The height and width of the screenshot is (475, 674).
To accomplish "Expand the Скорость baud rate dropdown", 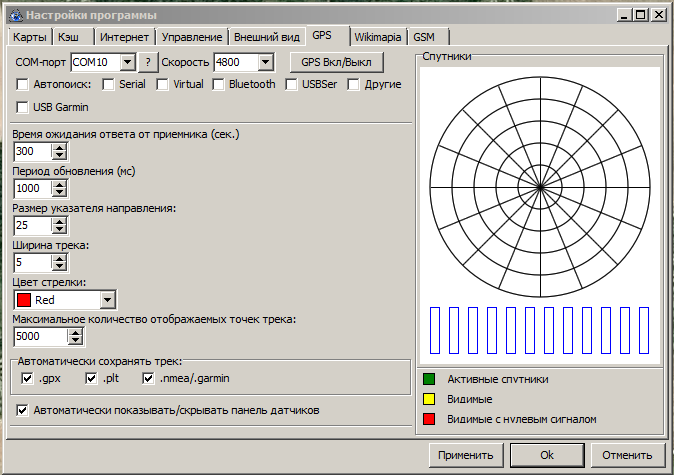I will pos(265,62).
